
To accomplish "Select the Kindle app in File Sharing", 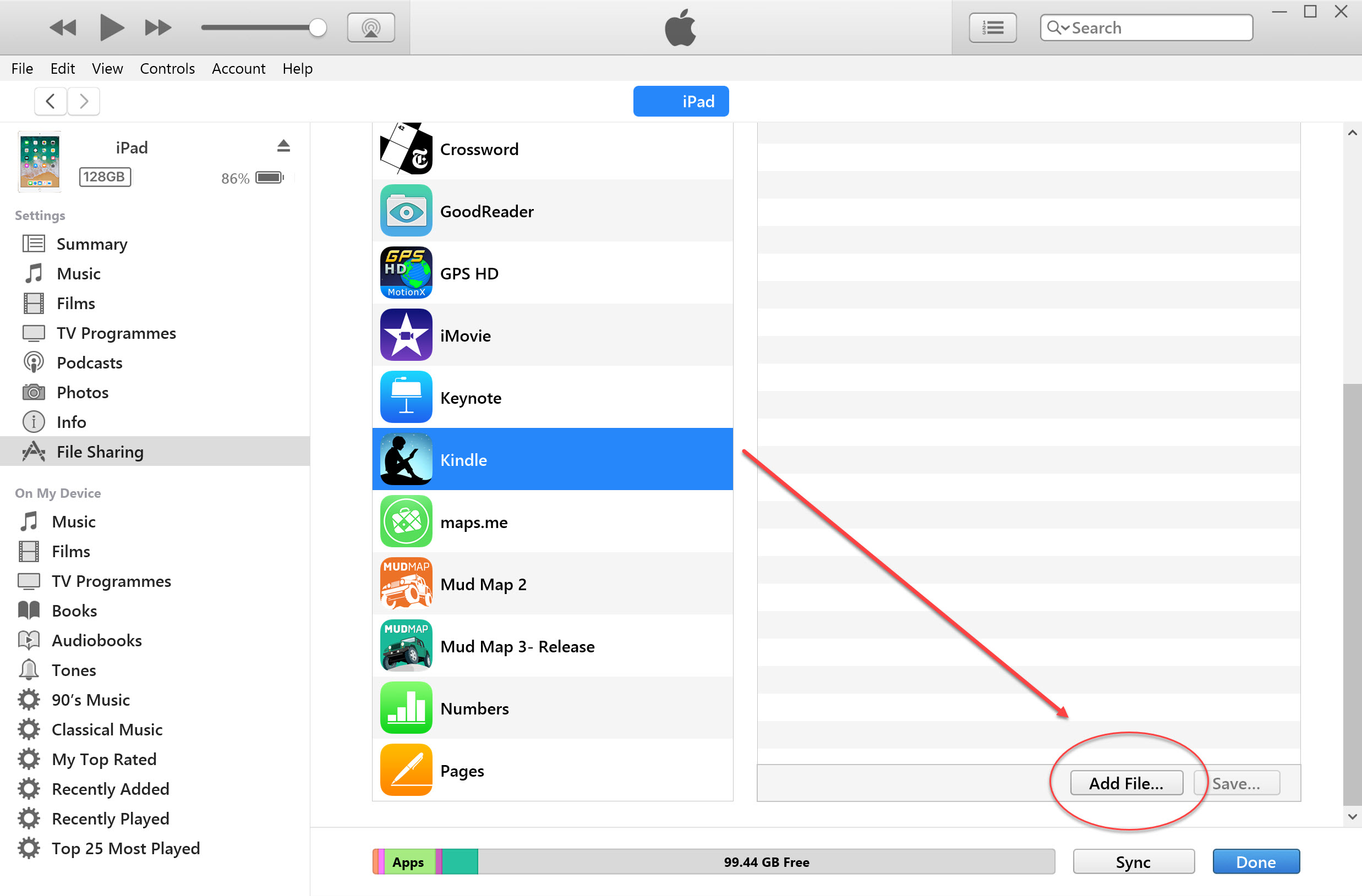I will [x=551, y=459].
